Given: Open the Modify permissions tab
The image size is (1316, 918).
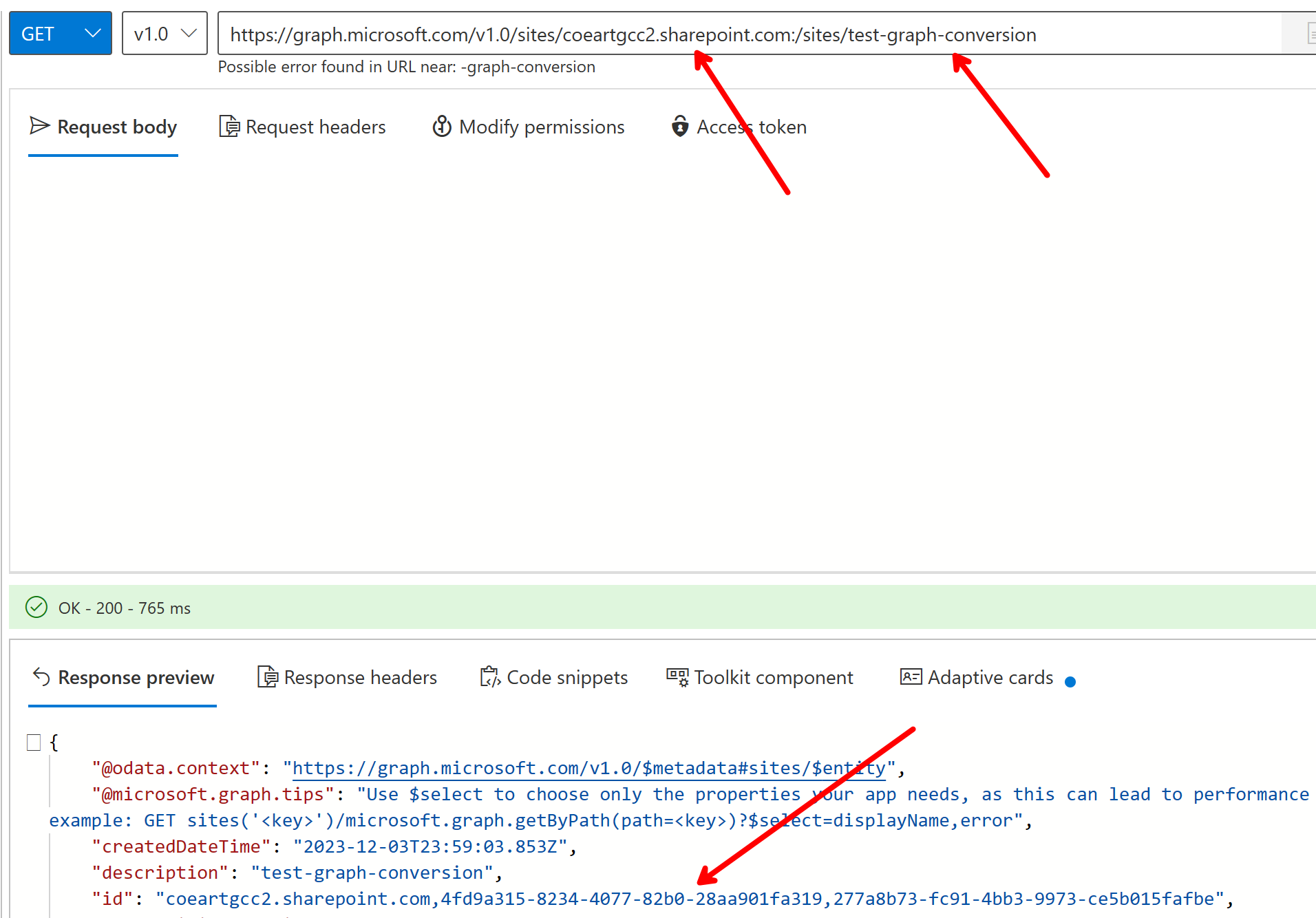Looking at the screenshot, I should pyautogui.click(x=528, y=127).
